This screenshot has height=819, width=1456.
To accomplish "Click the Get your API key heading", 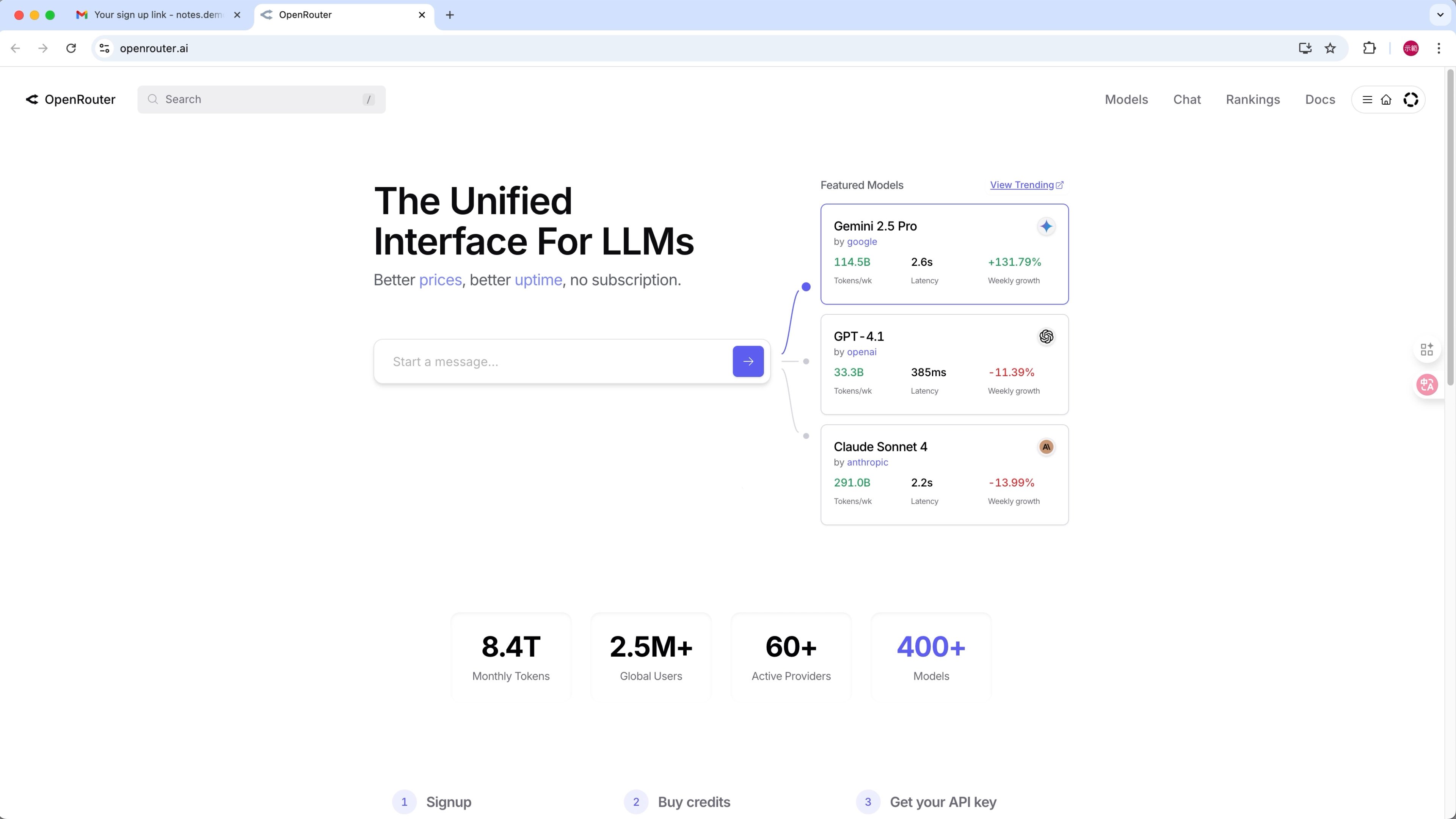I will (943, 802).
